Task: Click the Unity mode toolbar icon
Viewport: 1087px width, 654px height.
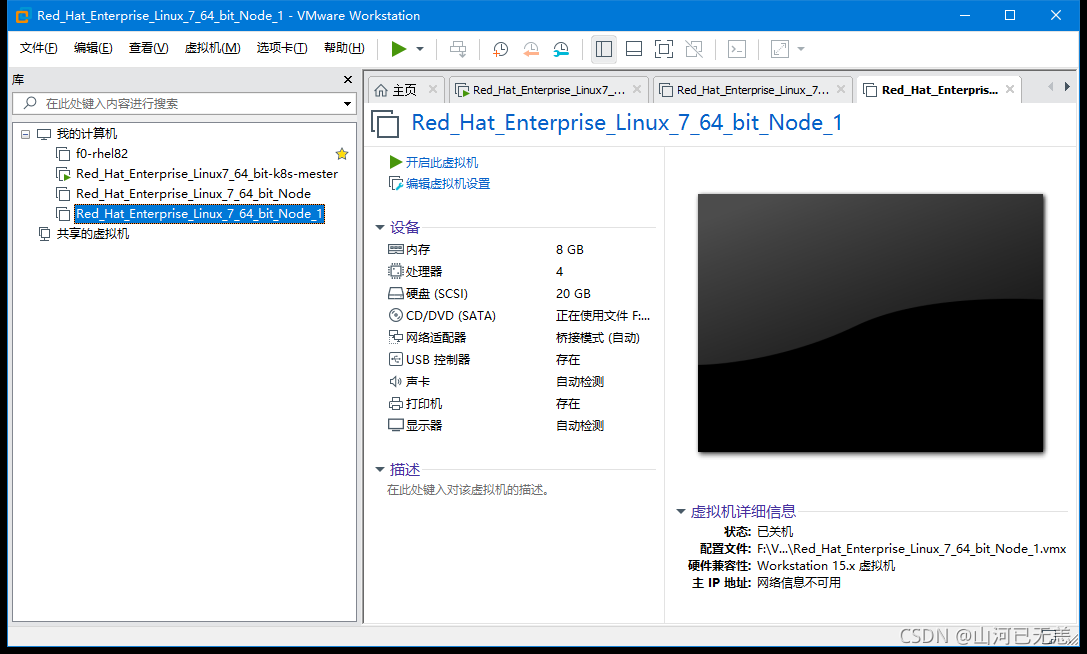Action: [694, 49]
